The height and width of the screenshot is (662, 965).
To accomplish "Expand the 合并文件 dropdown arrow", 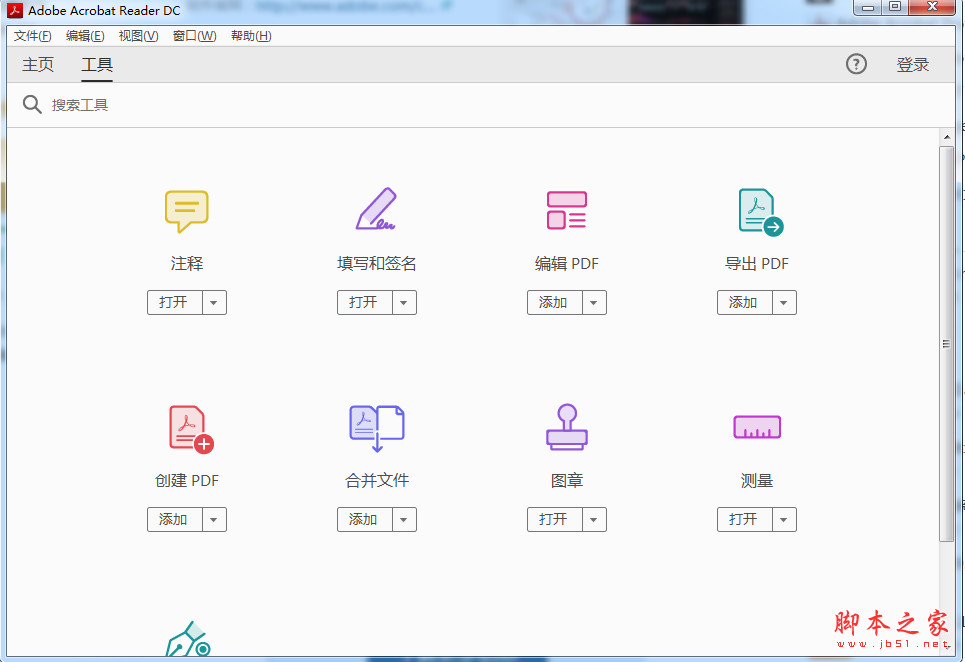I will (x=404, y=520).
